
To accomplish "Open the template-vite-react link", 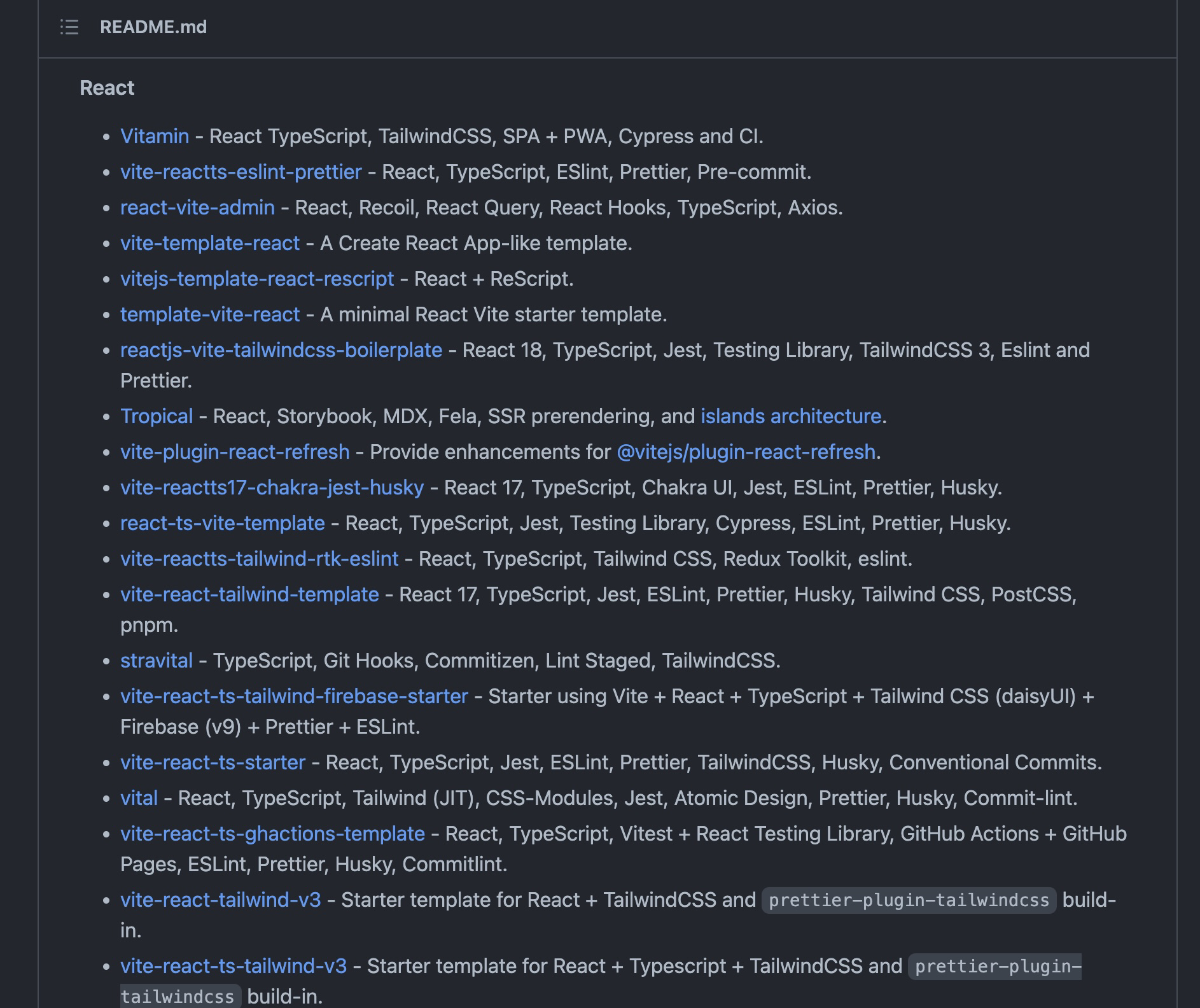I will [210, 314].
